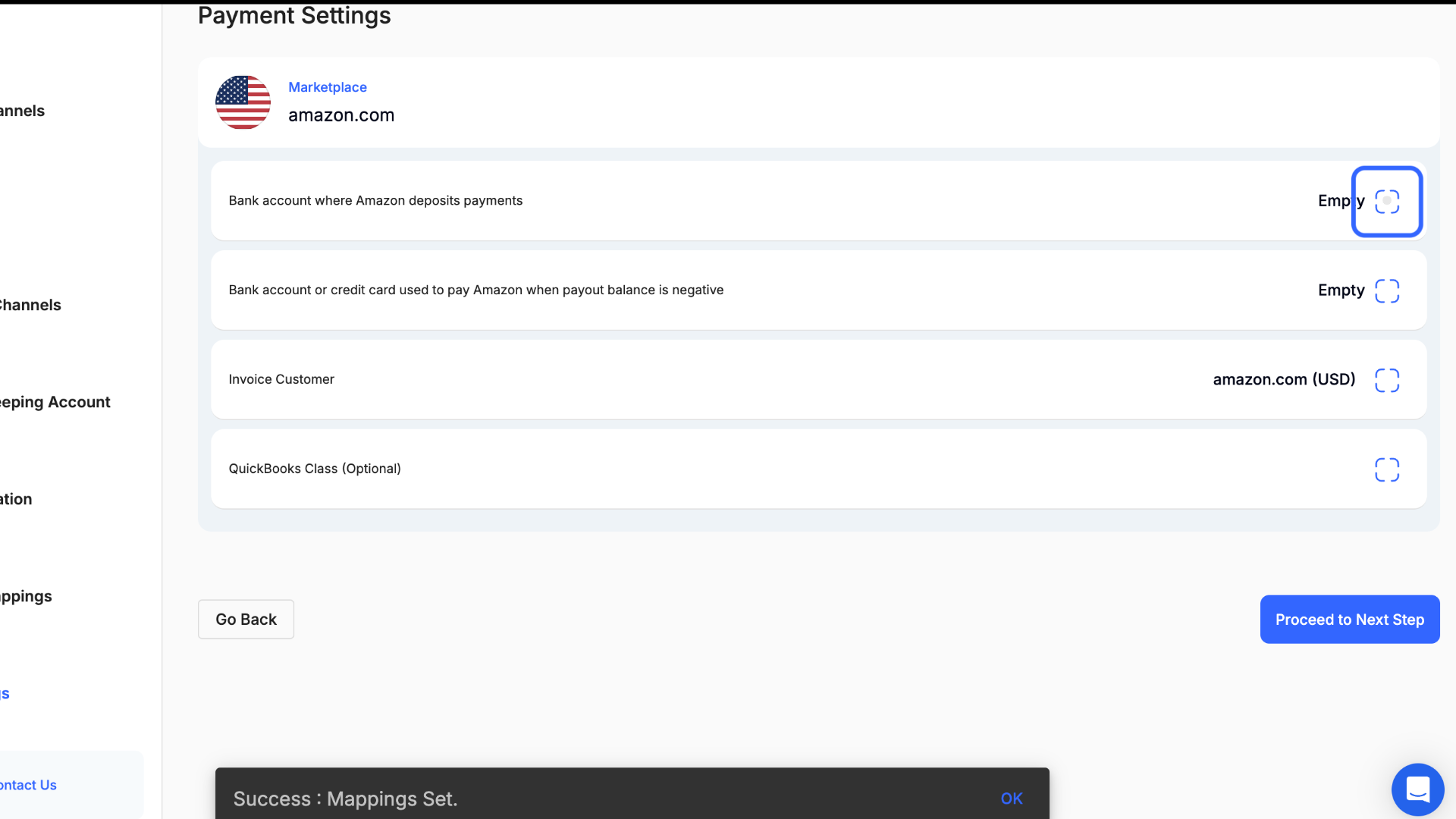Click the US flag marketplace icon
1456x819 pixels.
pos(243,102)
